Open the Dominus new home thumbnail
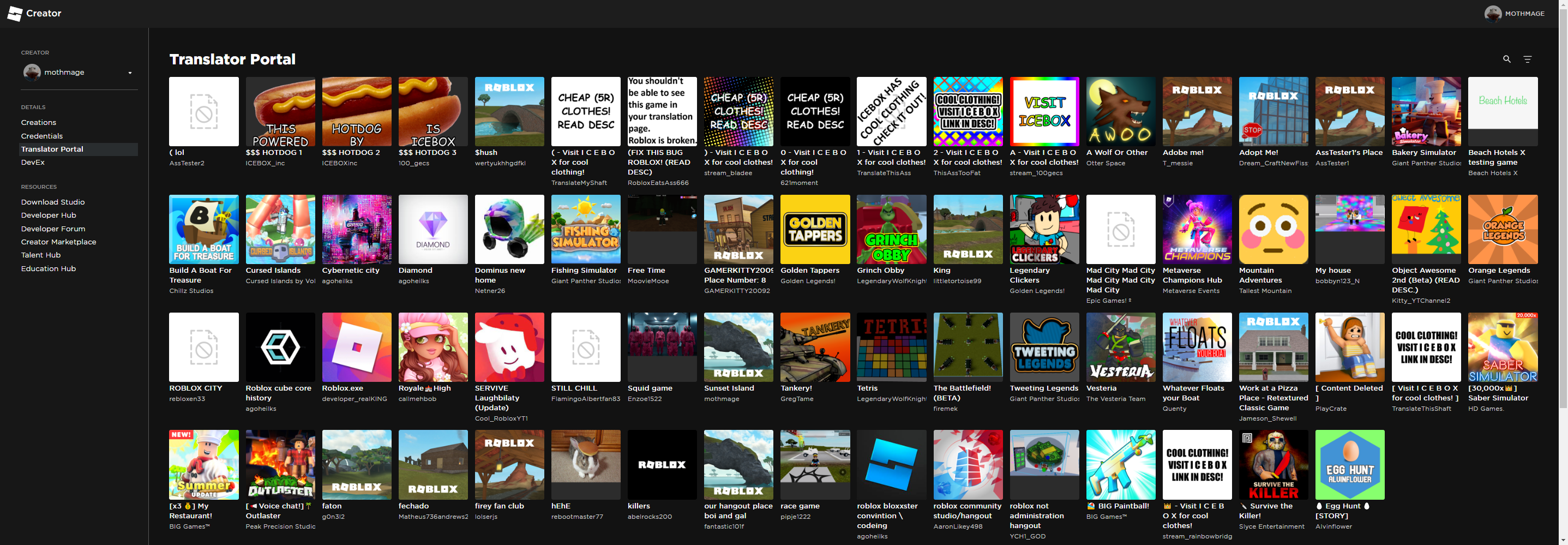This screenshot has height=545, width=1568. click(509, 230)
